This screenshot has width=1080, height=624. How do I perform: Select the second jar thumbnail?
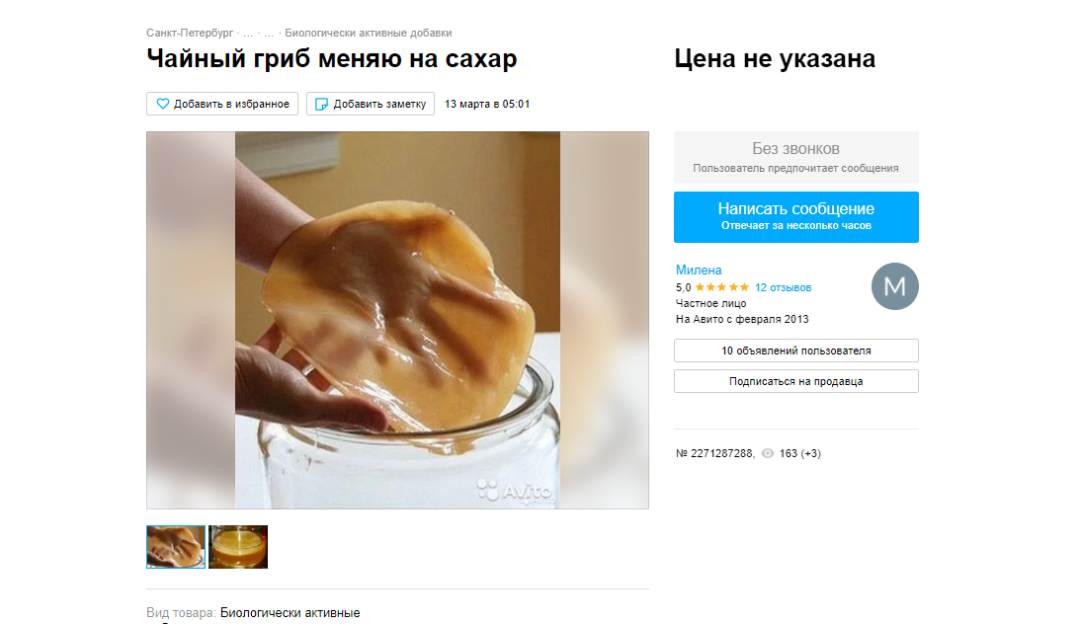click(238, 547)
